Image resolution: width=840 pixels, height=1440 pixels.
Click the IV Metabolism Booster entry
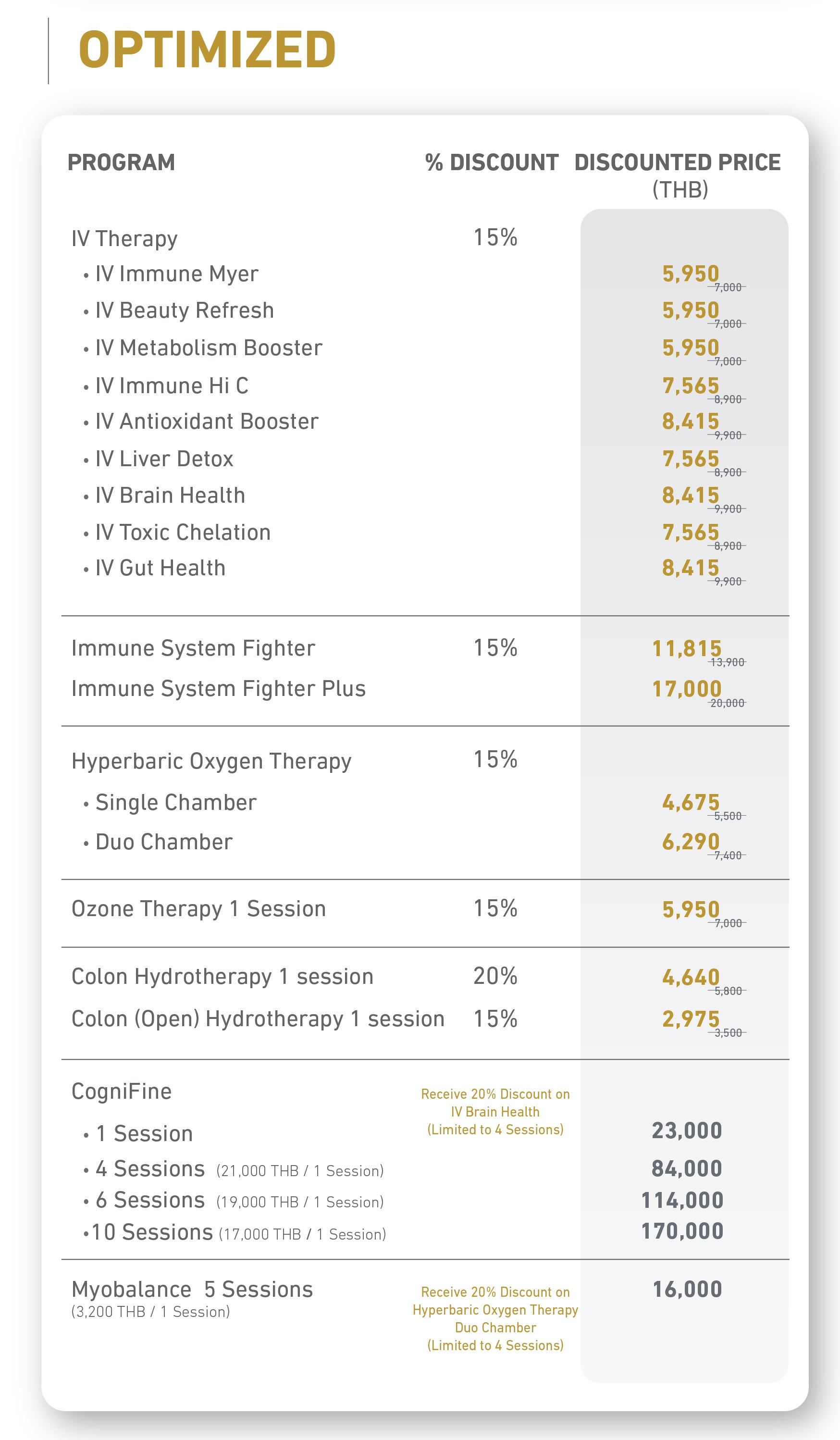pyautogui.click(x=209, y=348)
